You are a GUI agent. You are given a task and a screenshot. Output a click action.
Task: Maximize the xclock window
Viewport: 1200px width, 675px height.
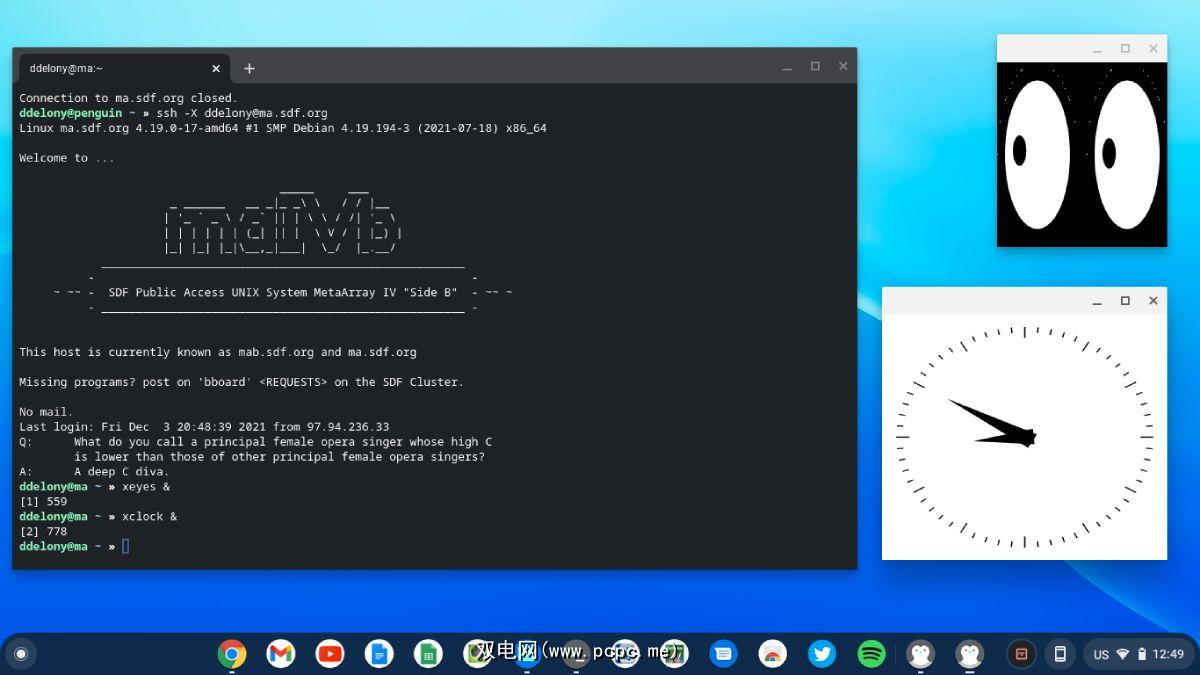1125,301
